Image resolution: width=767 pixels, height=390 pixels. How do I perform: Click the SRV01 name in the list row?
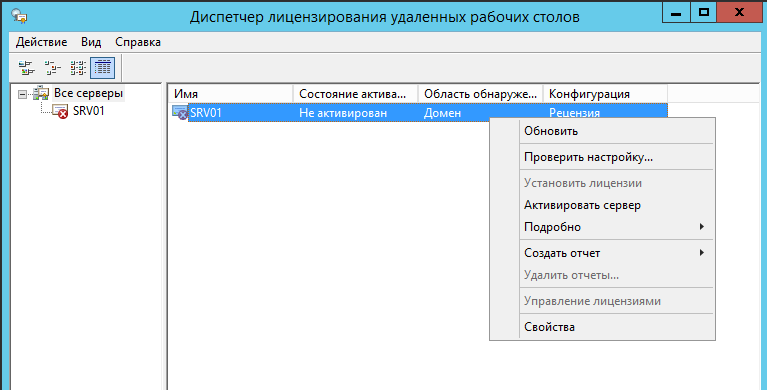click(x=206, y=113)
